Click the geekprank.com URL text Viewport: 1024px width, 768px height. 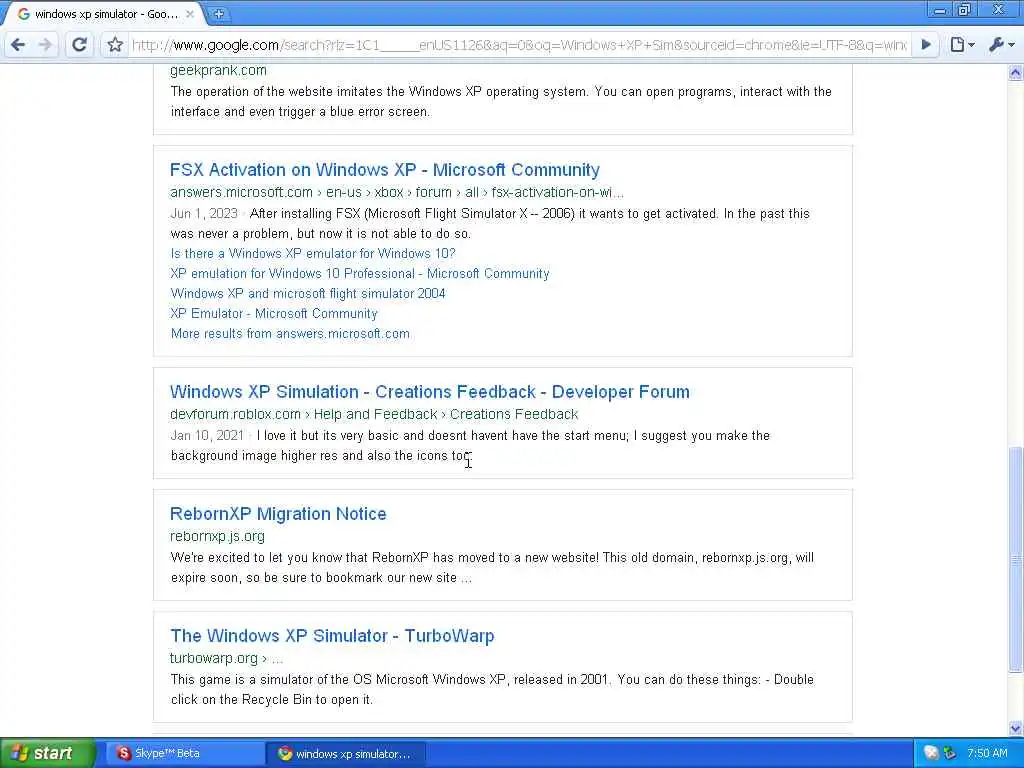point(218,71)
